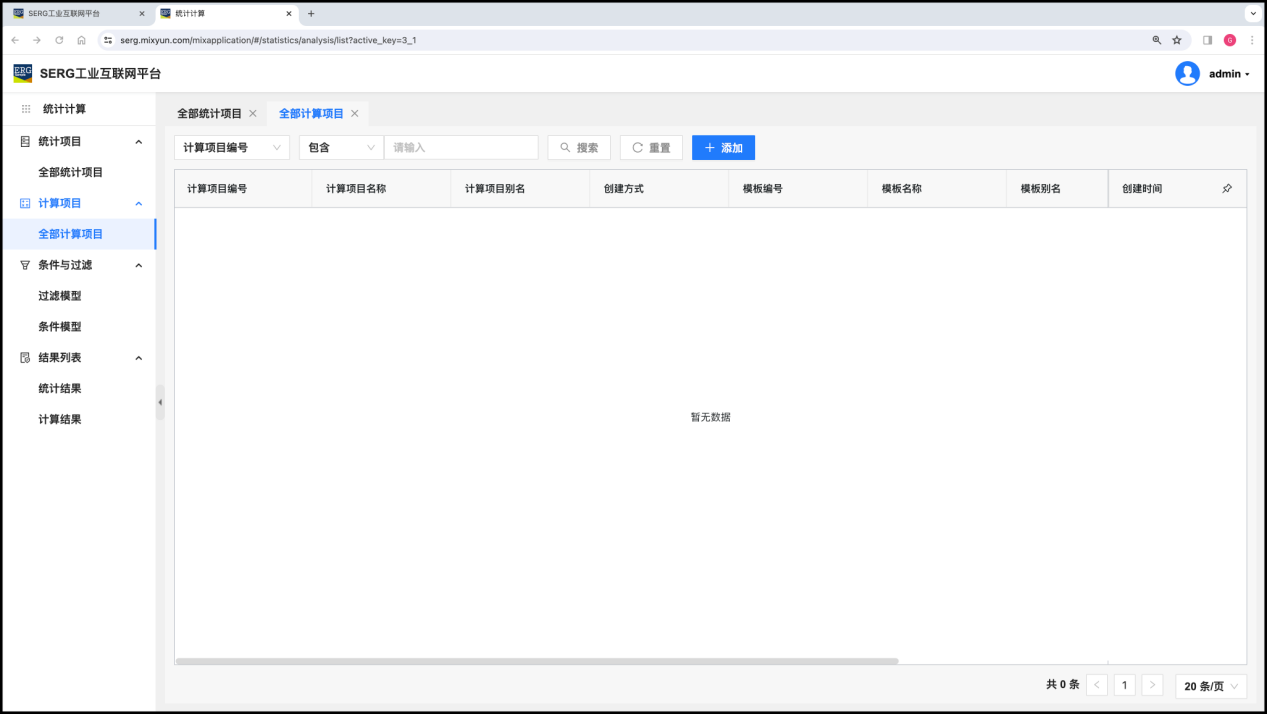Screen dimensions: 1267x714
Task: Open the 计算项目编号 field dropdown
Action: (232, 148)
